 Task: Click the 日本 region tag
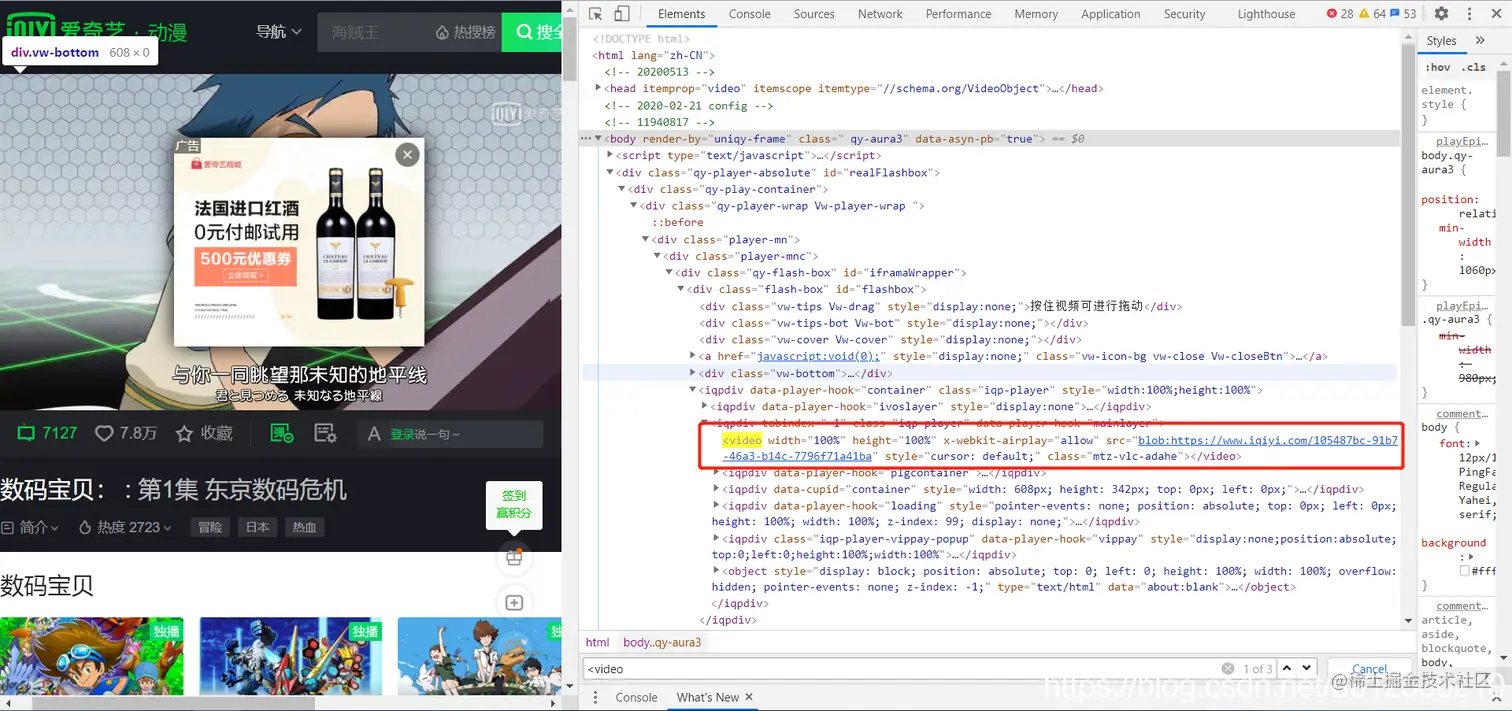point(258,527)
